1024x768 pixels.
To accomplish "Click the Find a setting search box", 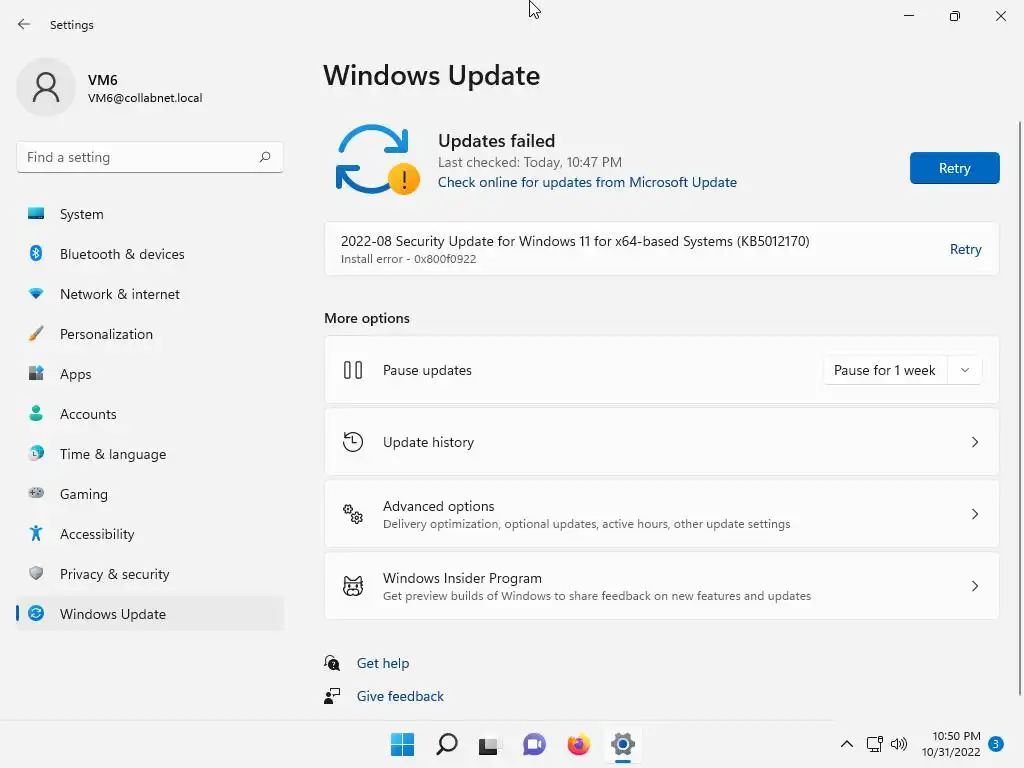I will click(x=140, y=157).
